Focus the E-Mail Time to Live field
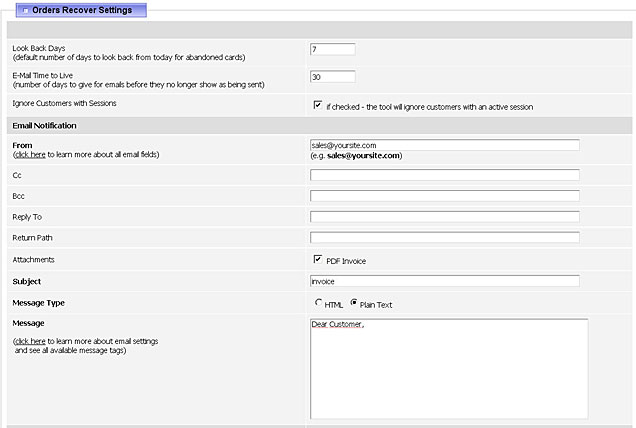 333,77
